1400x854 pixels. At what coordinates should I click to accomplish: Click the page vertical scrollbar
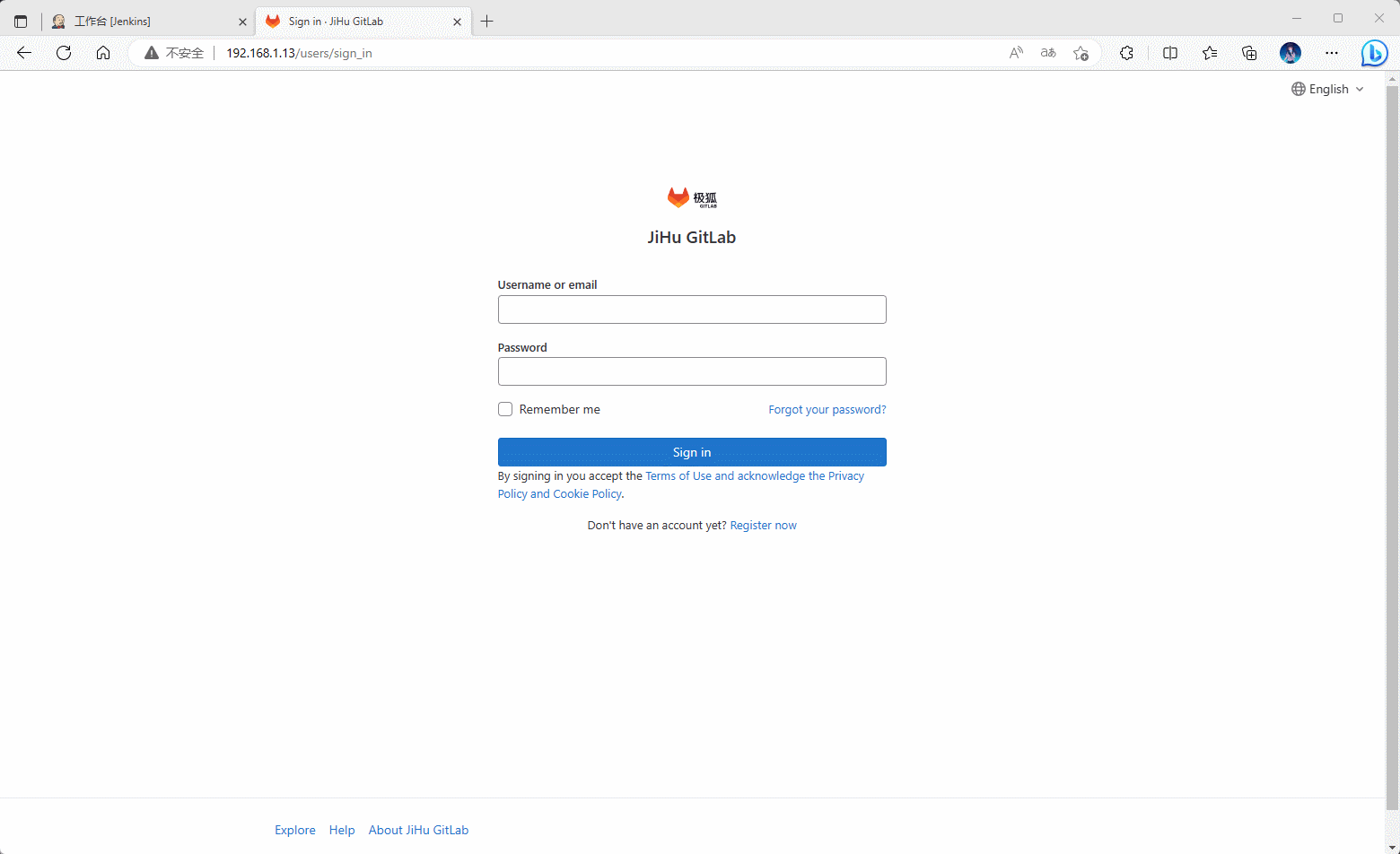point(1393,449)
